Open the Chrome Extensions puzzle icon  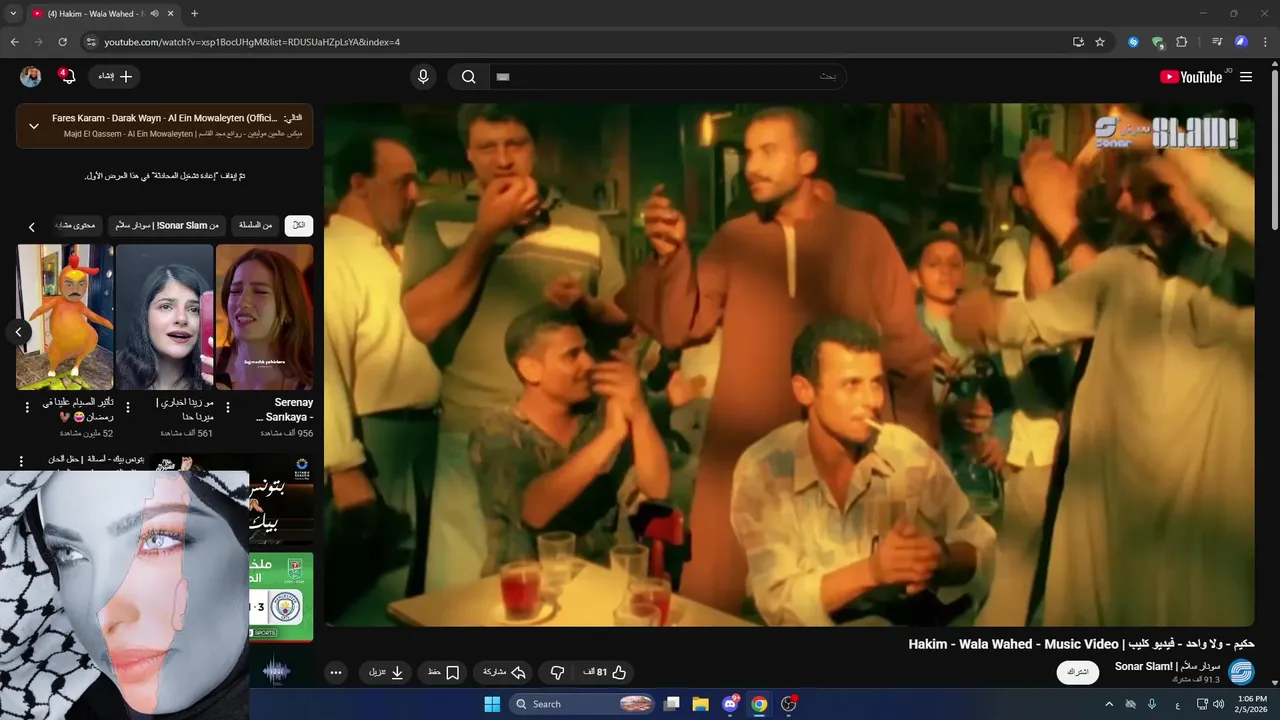1181,42
